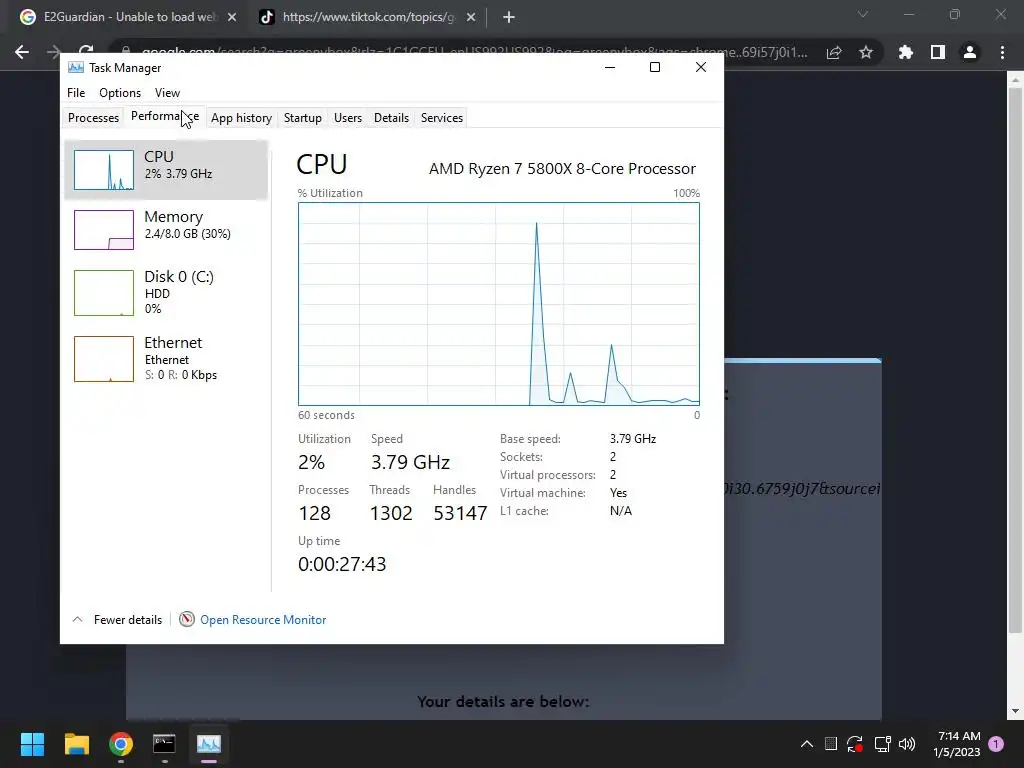
Task: Click Chrome's share page icon
Action: 834,52
